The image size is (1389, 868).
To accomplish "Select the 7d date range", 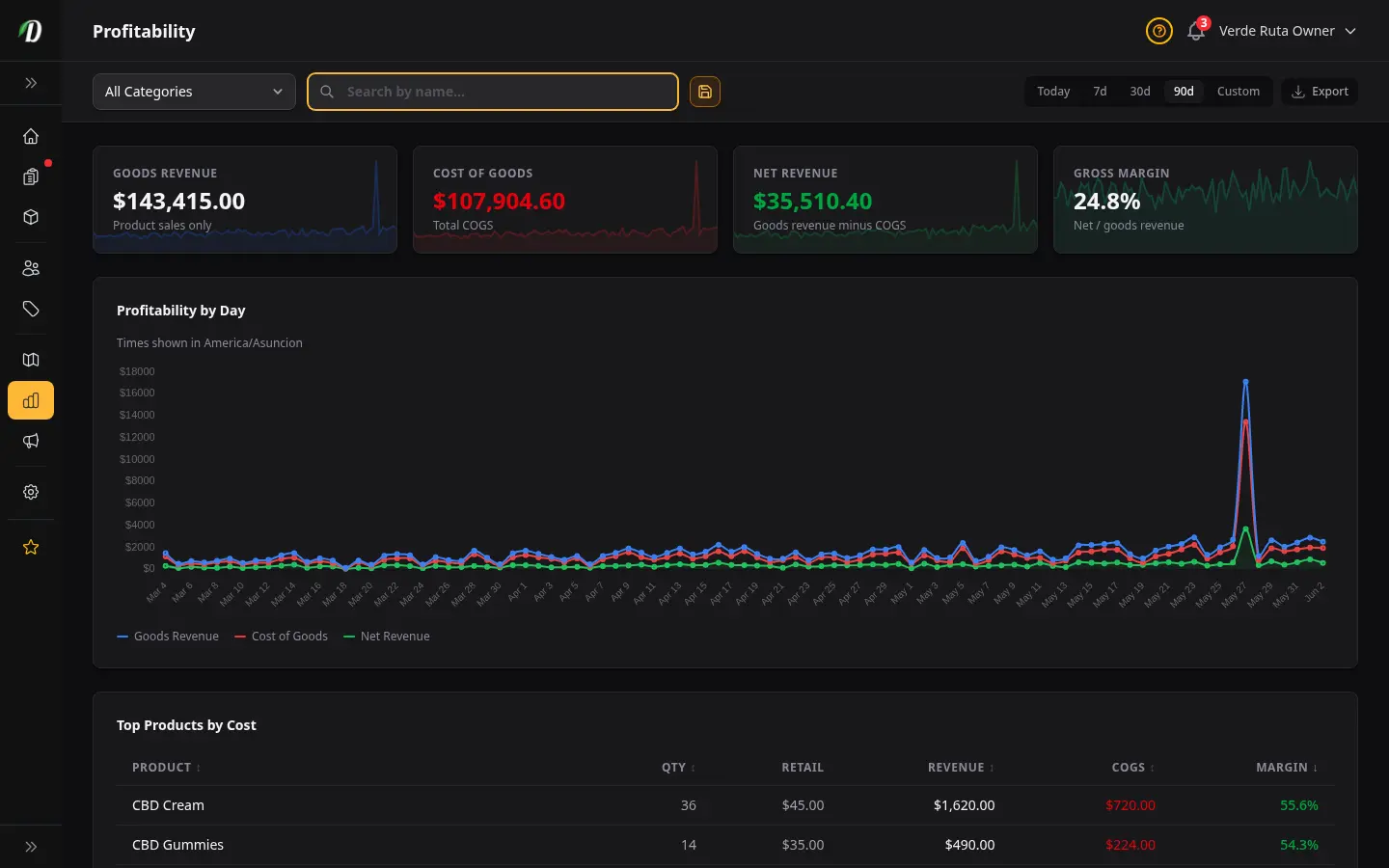I will coord(1100,92).
